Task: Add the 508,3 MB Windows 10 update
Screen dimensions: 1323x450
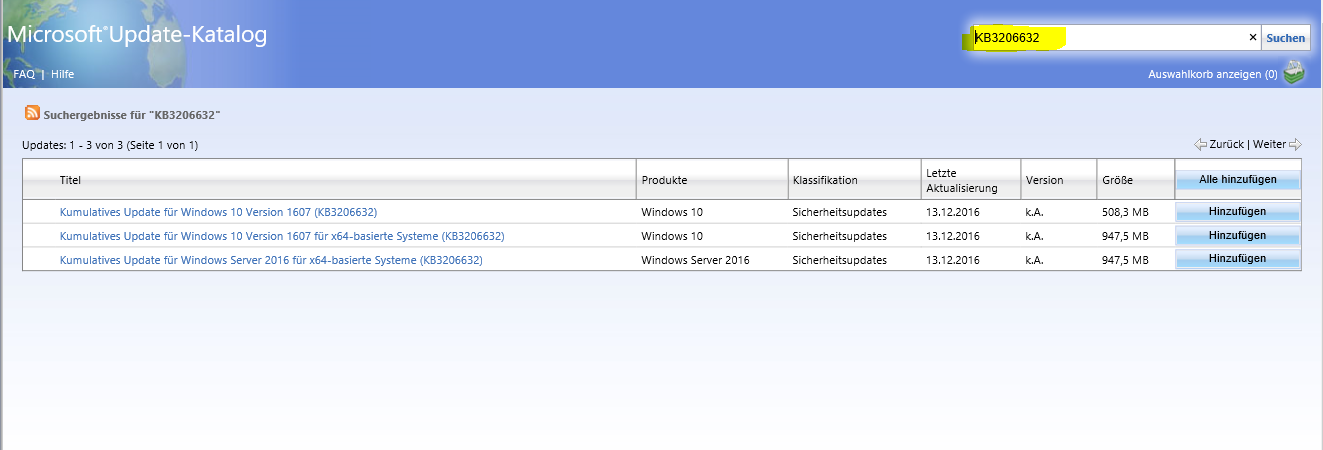Action: (x=1237, y=212)
